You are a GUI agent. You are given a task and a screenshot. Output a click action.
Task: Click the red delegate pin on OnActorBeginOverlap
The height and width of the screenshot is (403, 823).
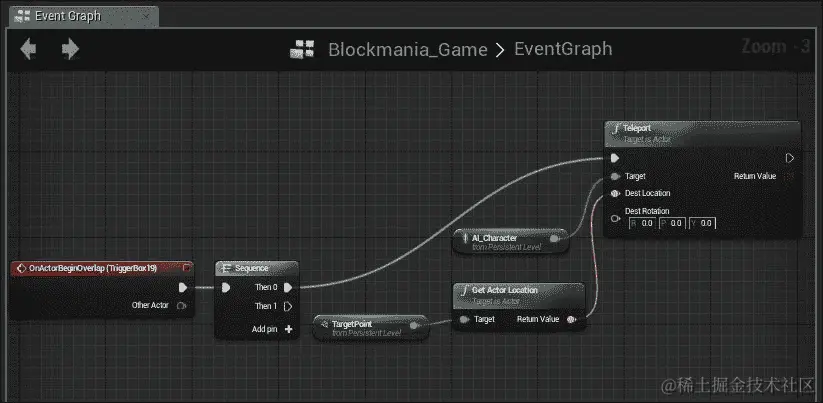point(186,268)
